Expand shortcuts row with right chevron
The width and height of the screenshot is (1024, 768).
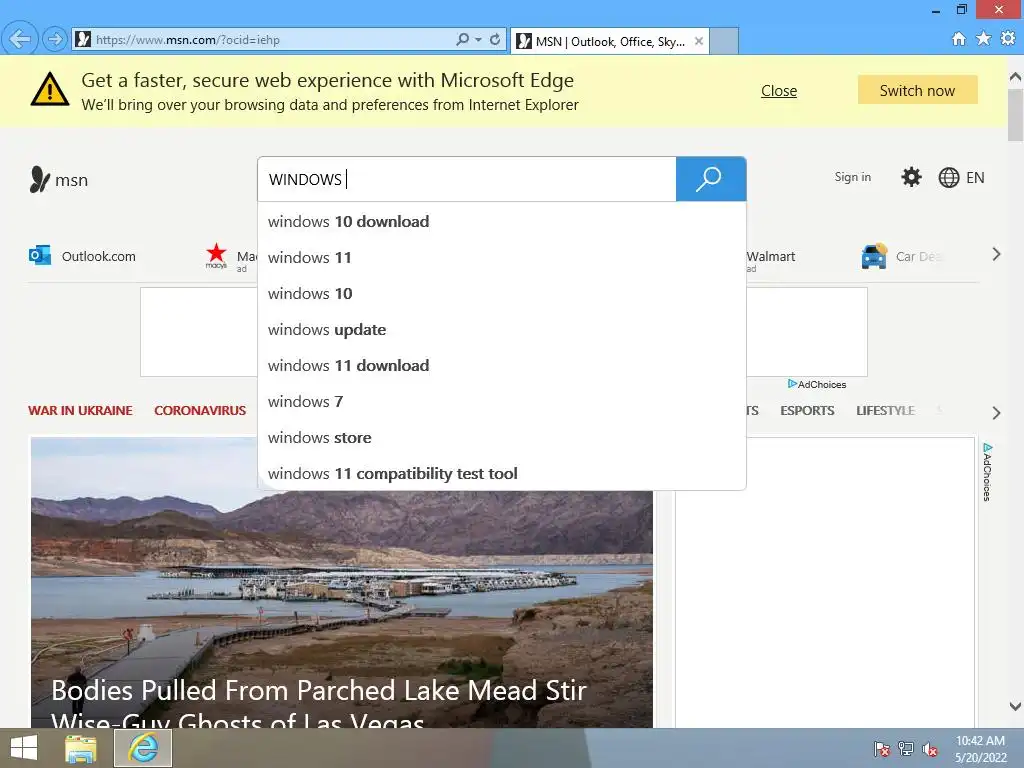(x=996, y=254)
